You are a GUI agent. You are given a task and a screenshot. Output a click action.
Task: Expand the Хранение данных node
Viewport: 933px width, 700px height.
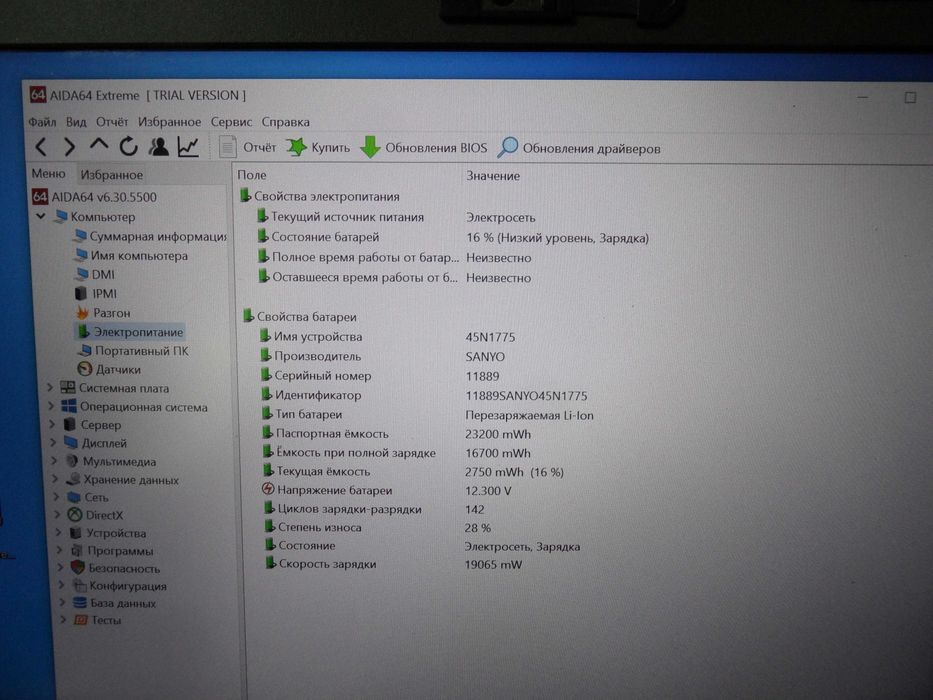point(55,479)
